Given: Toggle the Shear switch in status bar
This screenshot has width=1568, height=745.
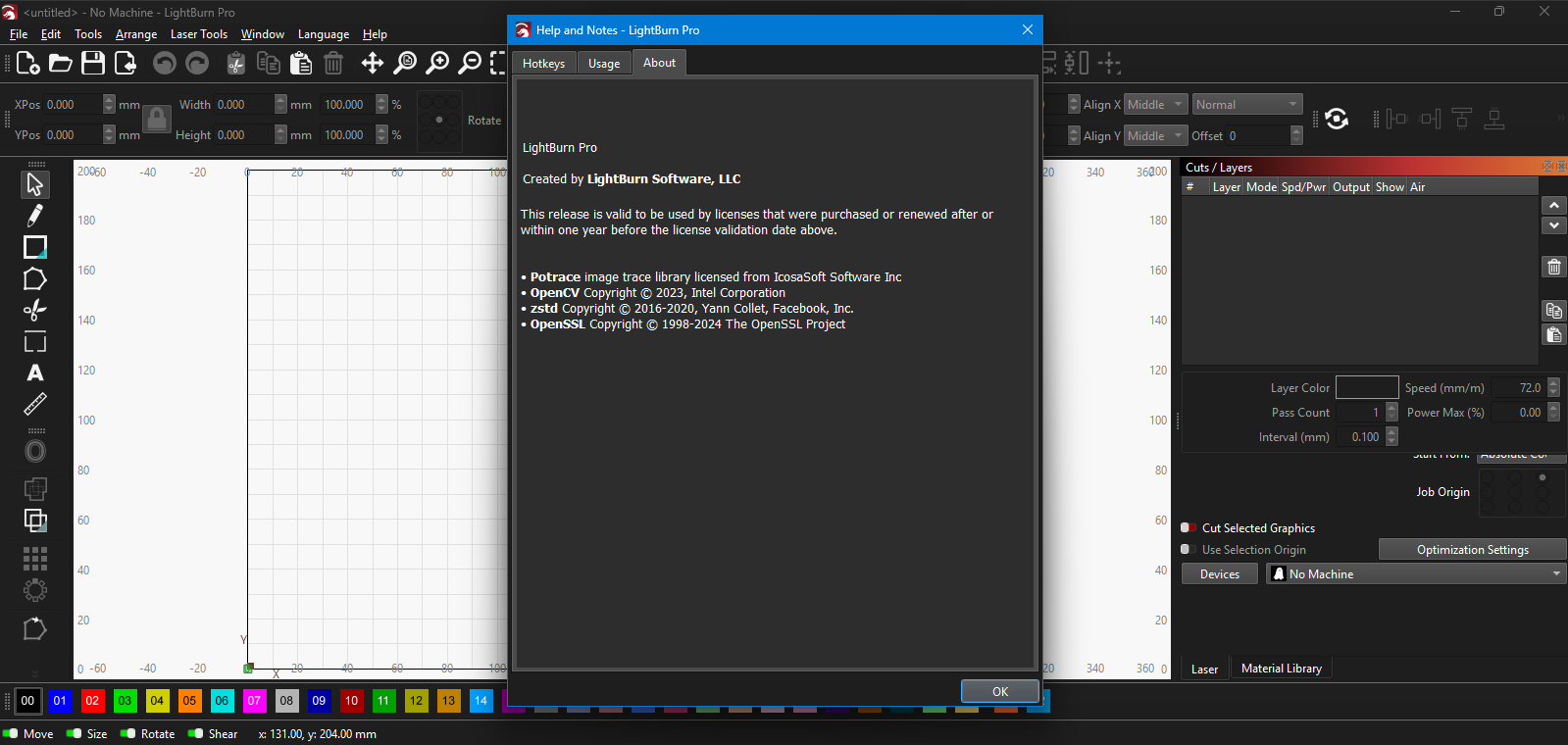Looking at the screenshot, I should [x=195, y=733].
